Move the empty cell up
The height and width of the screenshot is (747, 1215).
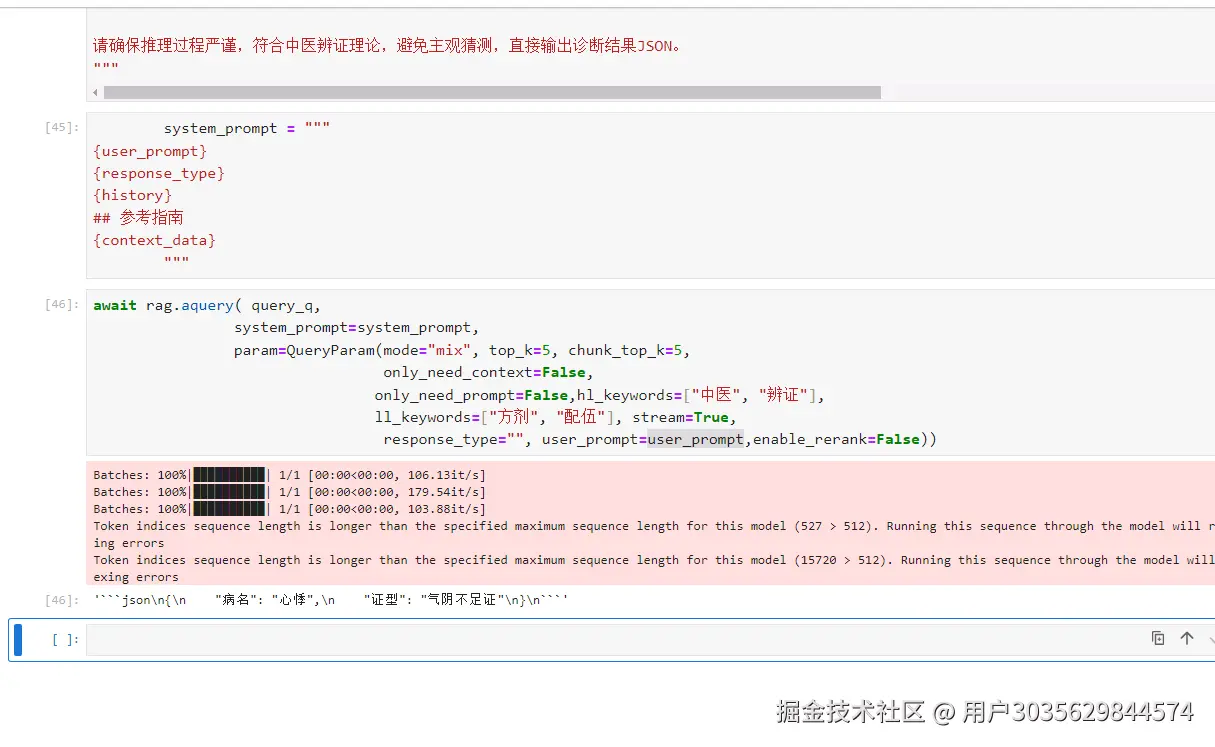[x=1185, y=637]
